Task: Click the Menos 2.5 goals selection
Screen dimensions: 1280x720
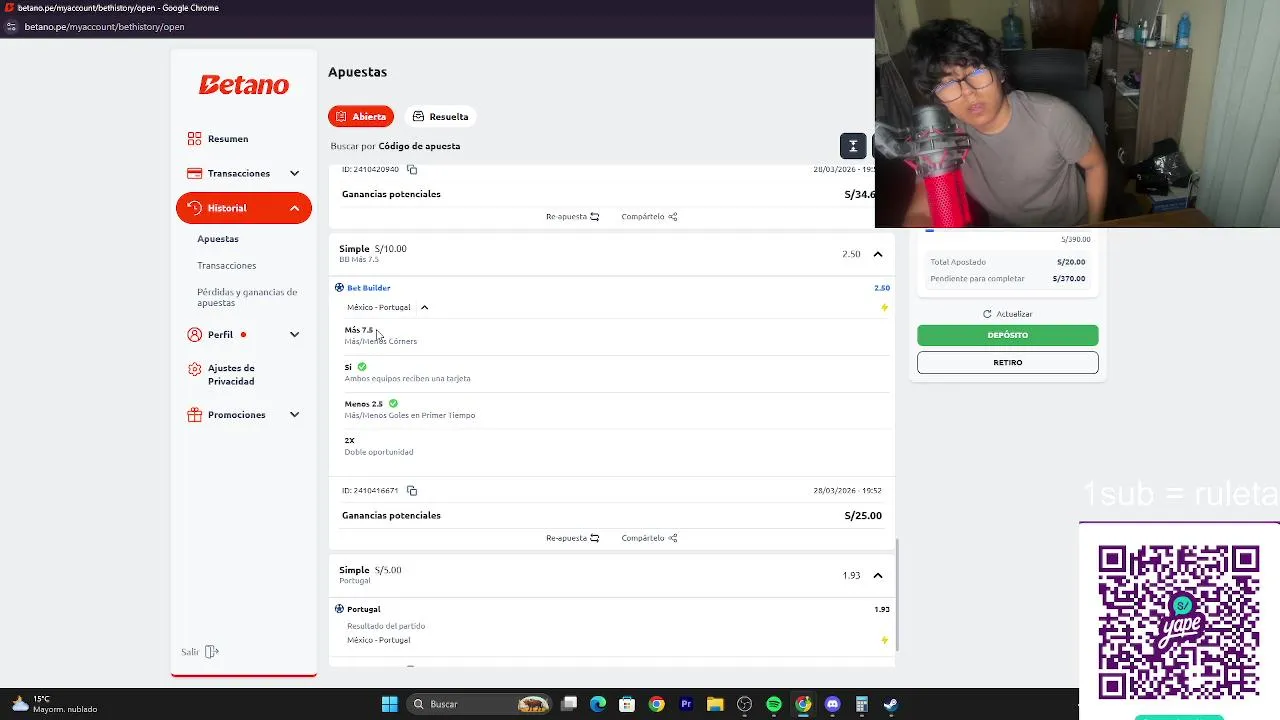Action: pos(364,404)
